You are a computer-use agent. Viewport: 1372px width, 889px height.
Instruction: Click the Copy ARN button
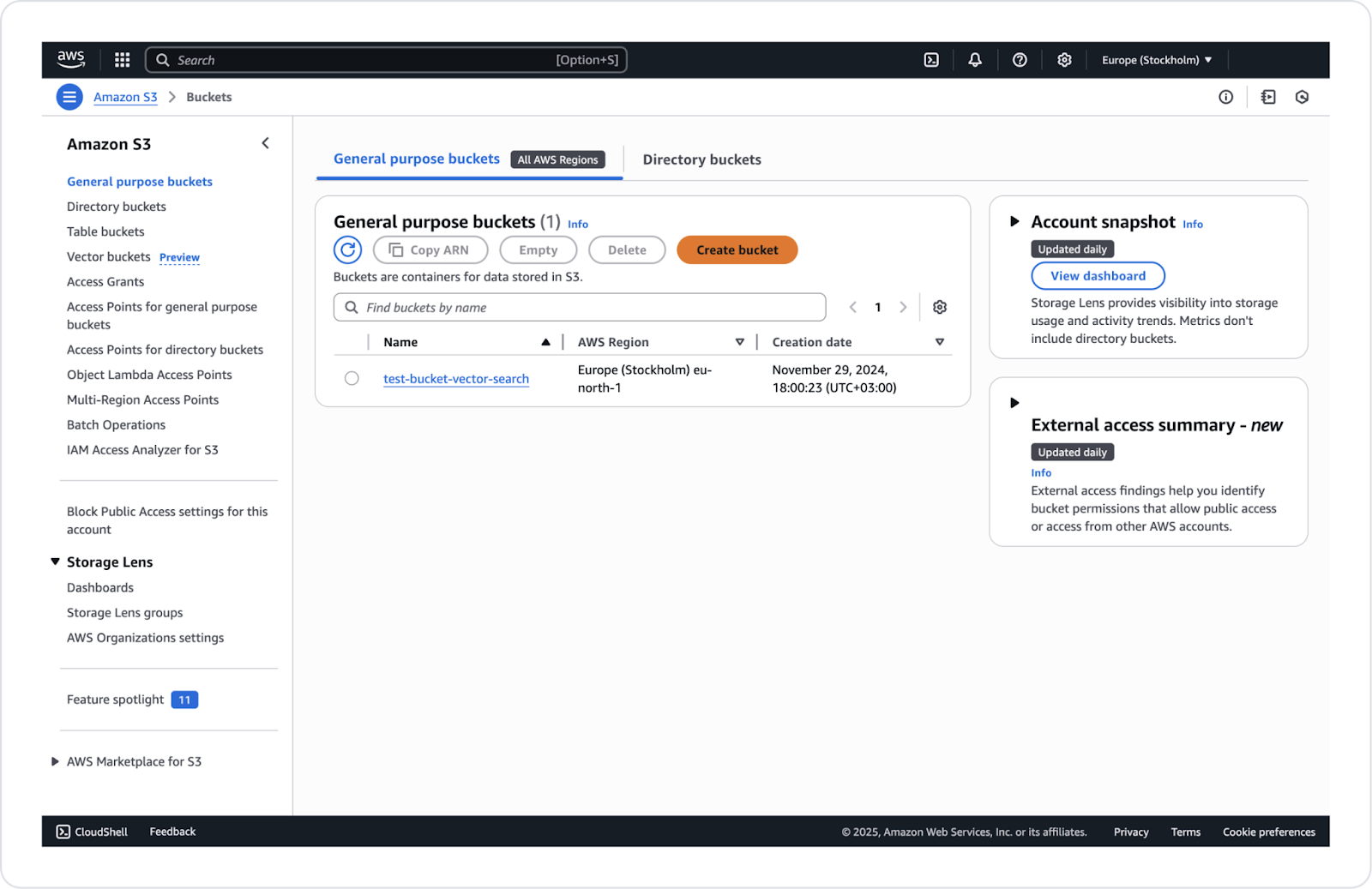[430, 249]
